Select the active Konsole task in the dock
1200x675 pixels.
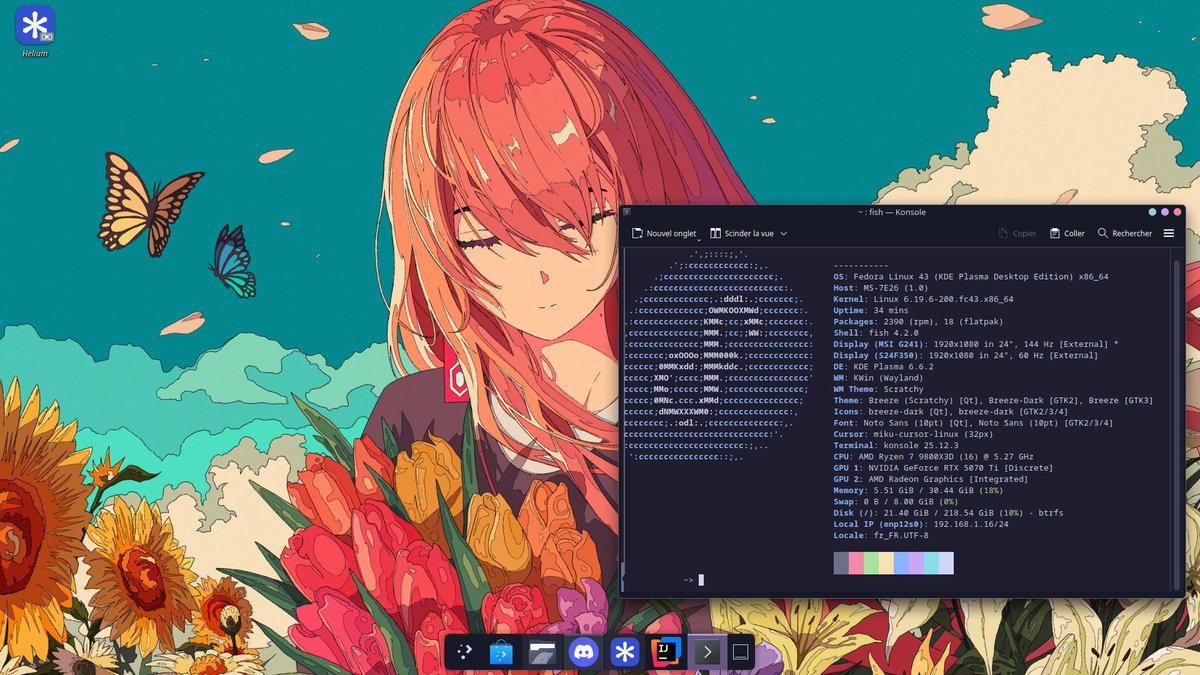click(707, 653)
